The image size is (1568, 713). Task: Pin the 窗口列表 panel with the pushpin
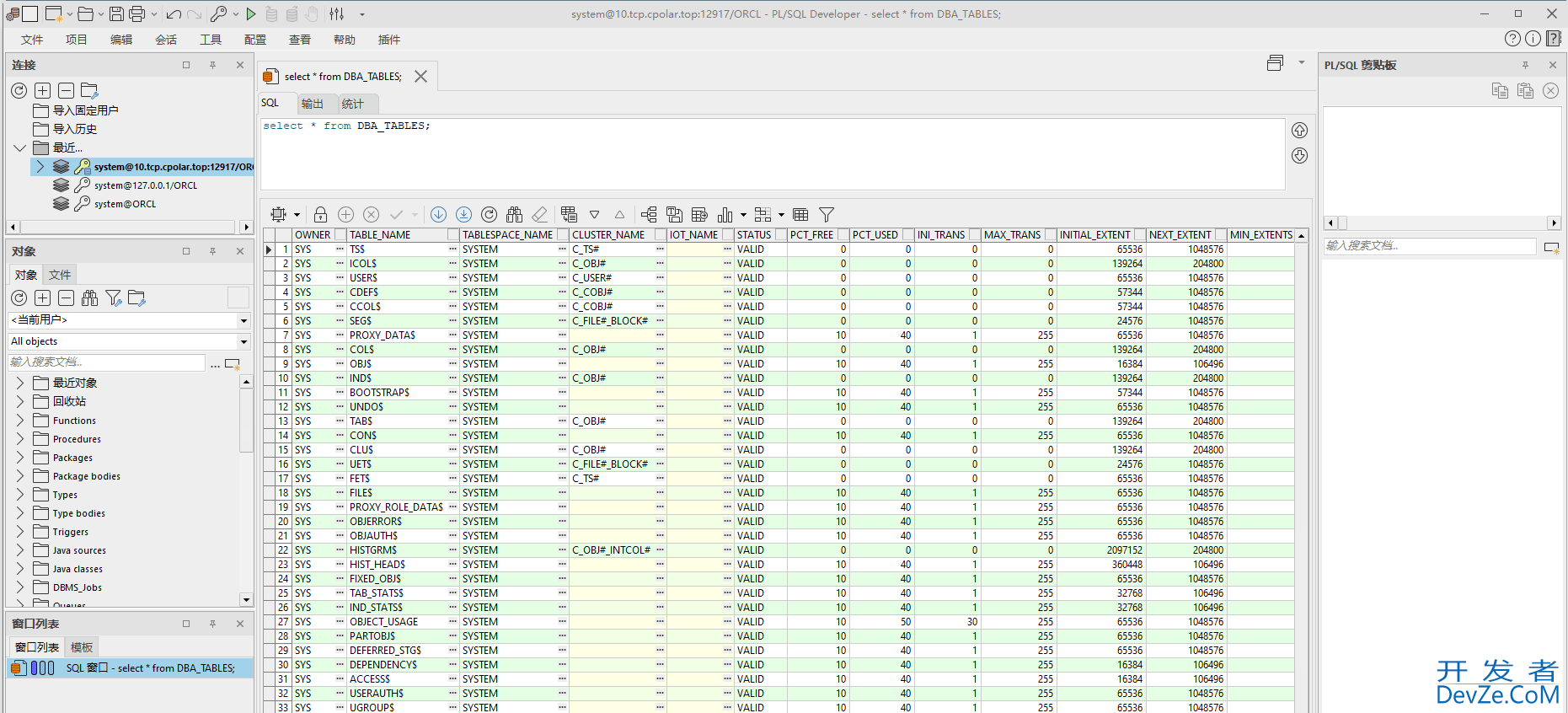point(213,624)
